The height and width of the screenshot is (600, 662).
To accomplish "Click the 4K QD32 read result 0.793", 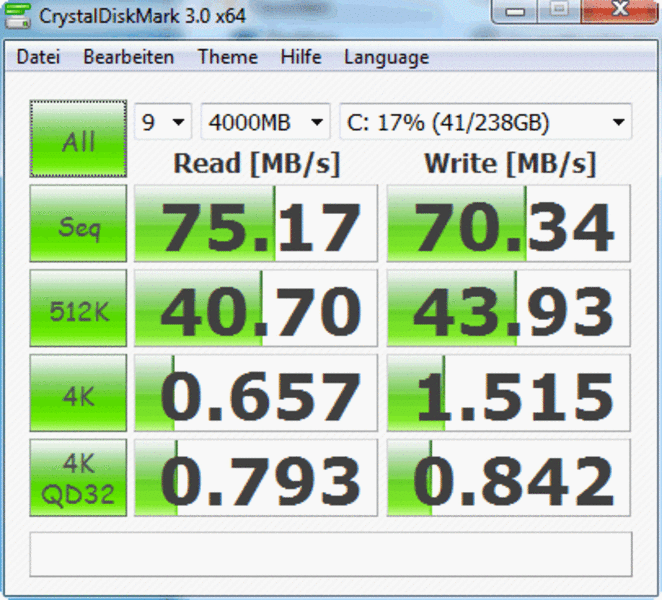I will tap(256, 478).
